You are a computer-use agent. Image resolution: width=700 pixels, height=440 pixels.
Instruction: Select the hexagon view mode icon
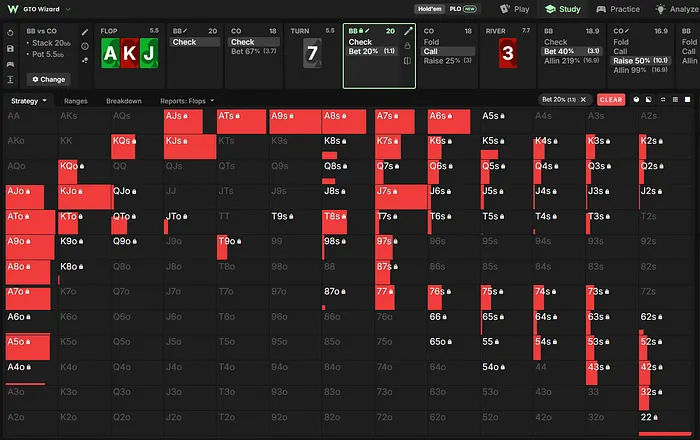coord(636,100)
